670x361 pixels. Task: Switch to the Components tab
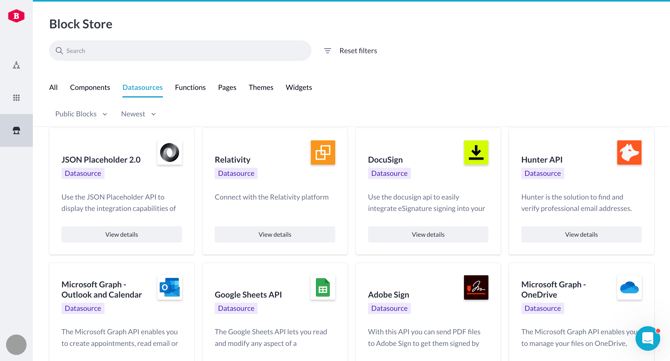coord(90,88)
